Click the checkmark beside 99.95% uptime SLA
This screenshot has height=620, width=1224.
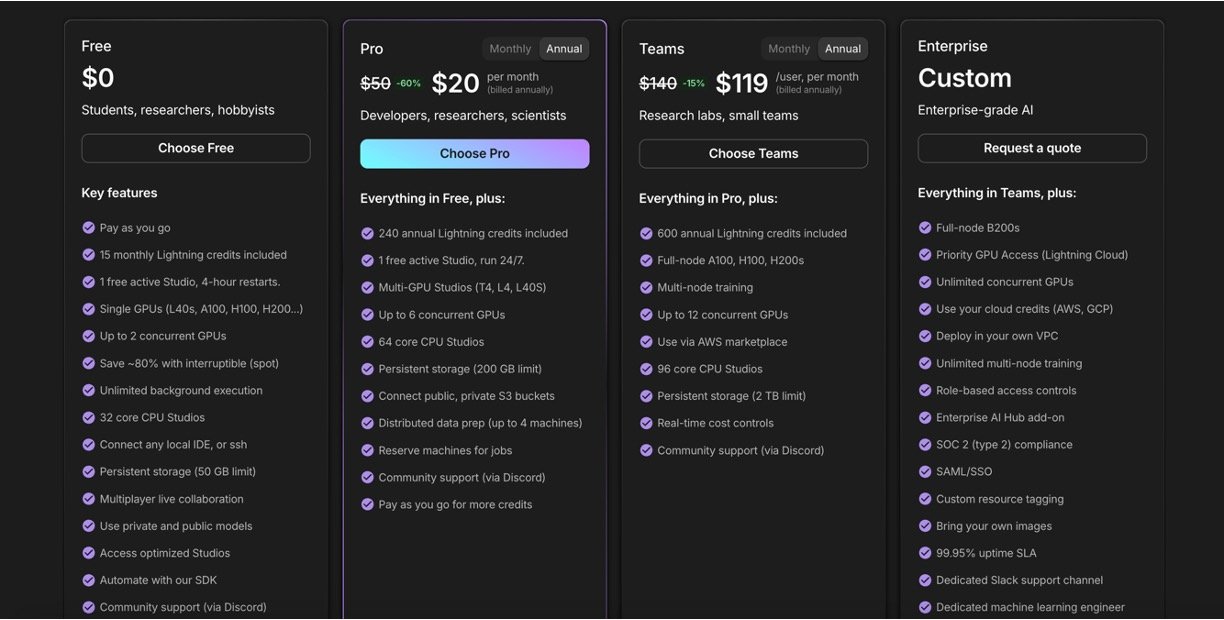coord(925,553)
